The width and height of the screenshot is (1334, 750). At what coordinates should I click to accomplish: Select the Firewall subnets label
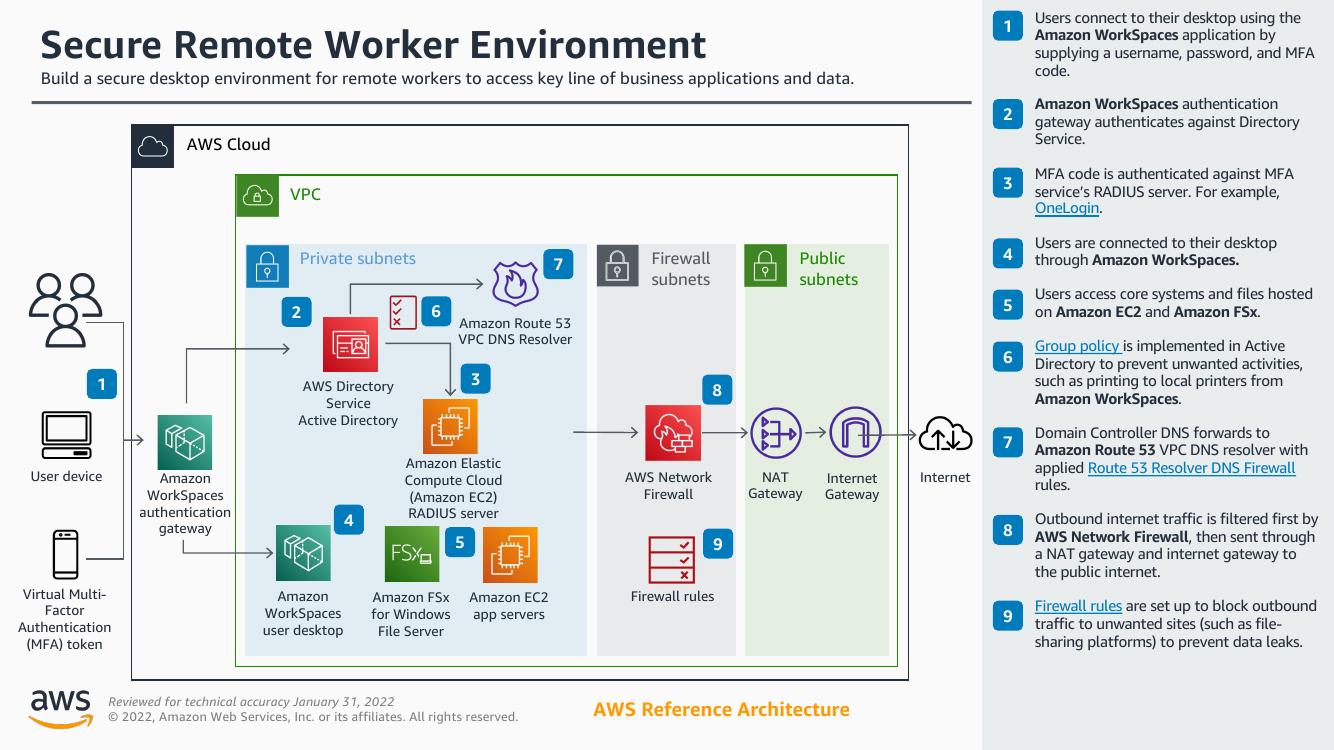pos(680,268)
